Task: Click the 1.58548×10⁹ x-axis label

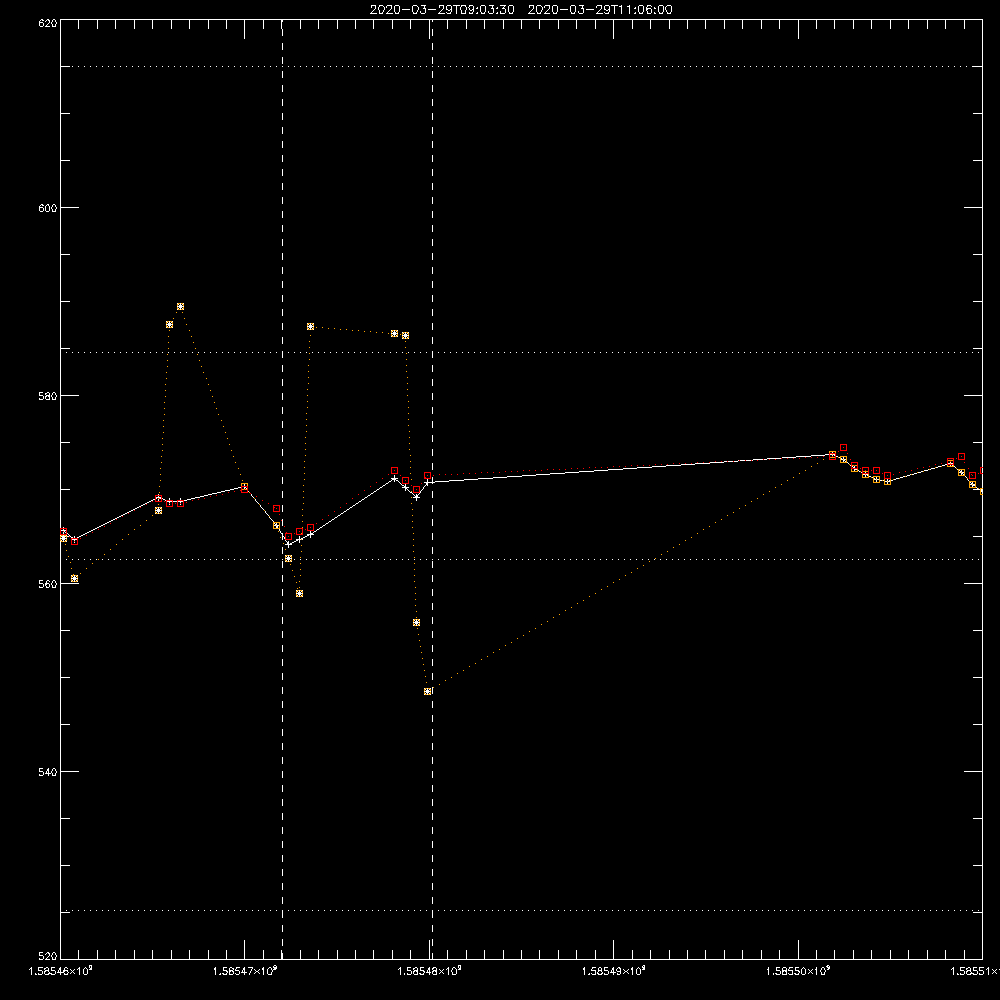Action: (429, 971)
